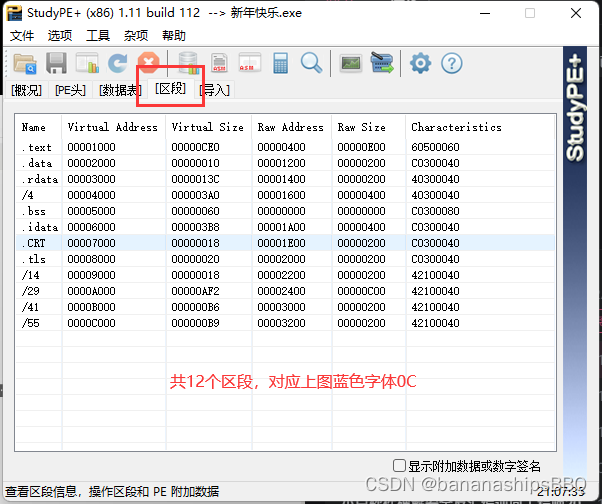The image size is (602, 504).
Task: Click the Raw Address column header
Action: point(292,127)
